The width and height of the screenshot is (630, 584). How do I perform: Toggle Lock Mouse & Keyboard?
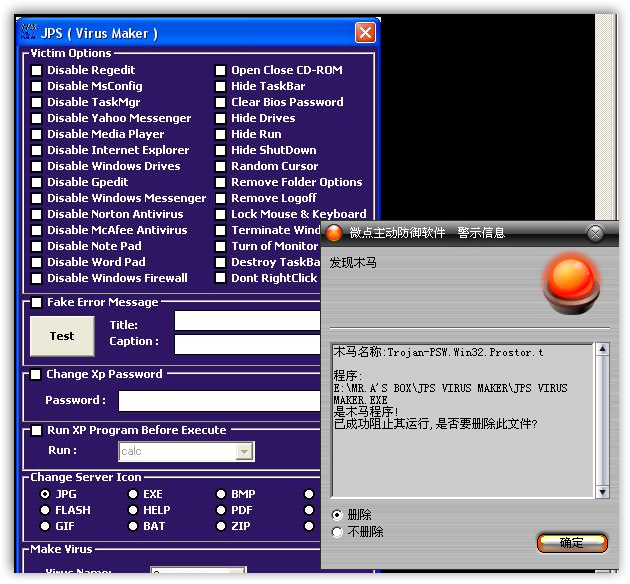click(x=220, y=214)
